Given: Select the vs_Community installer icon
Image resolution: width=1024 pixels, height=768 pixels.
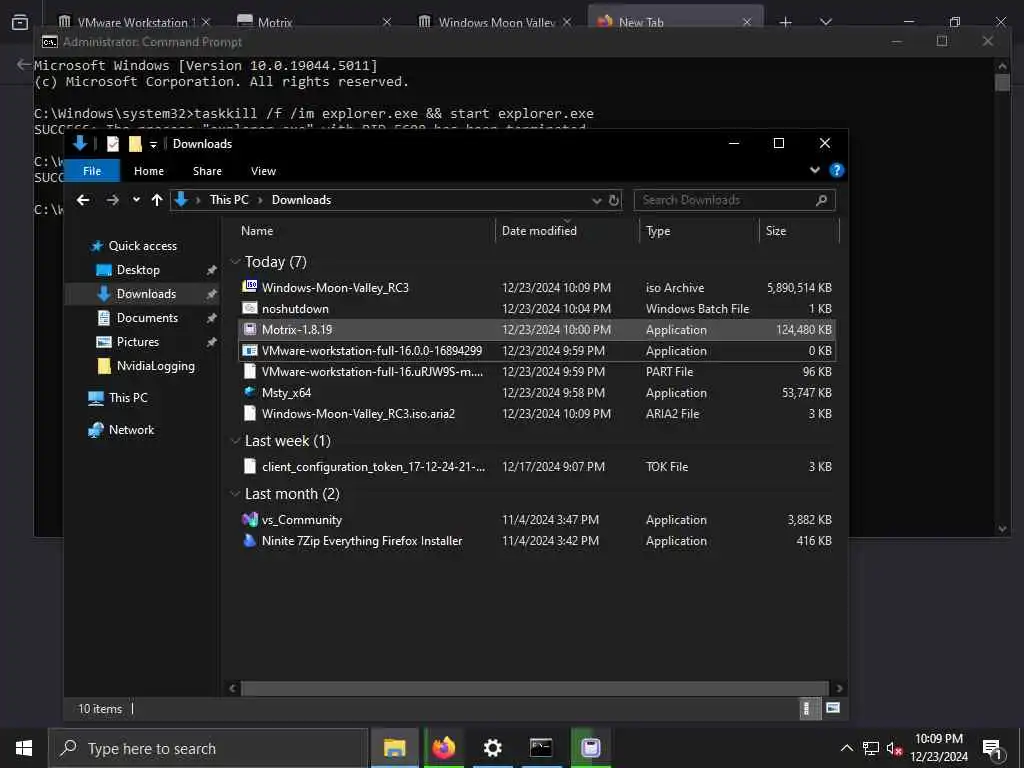Looking at the screenshot, I should pyautogui.click(x=249, y=519).
